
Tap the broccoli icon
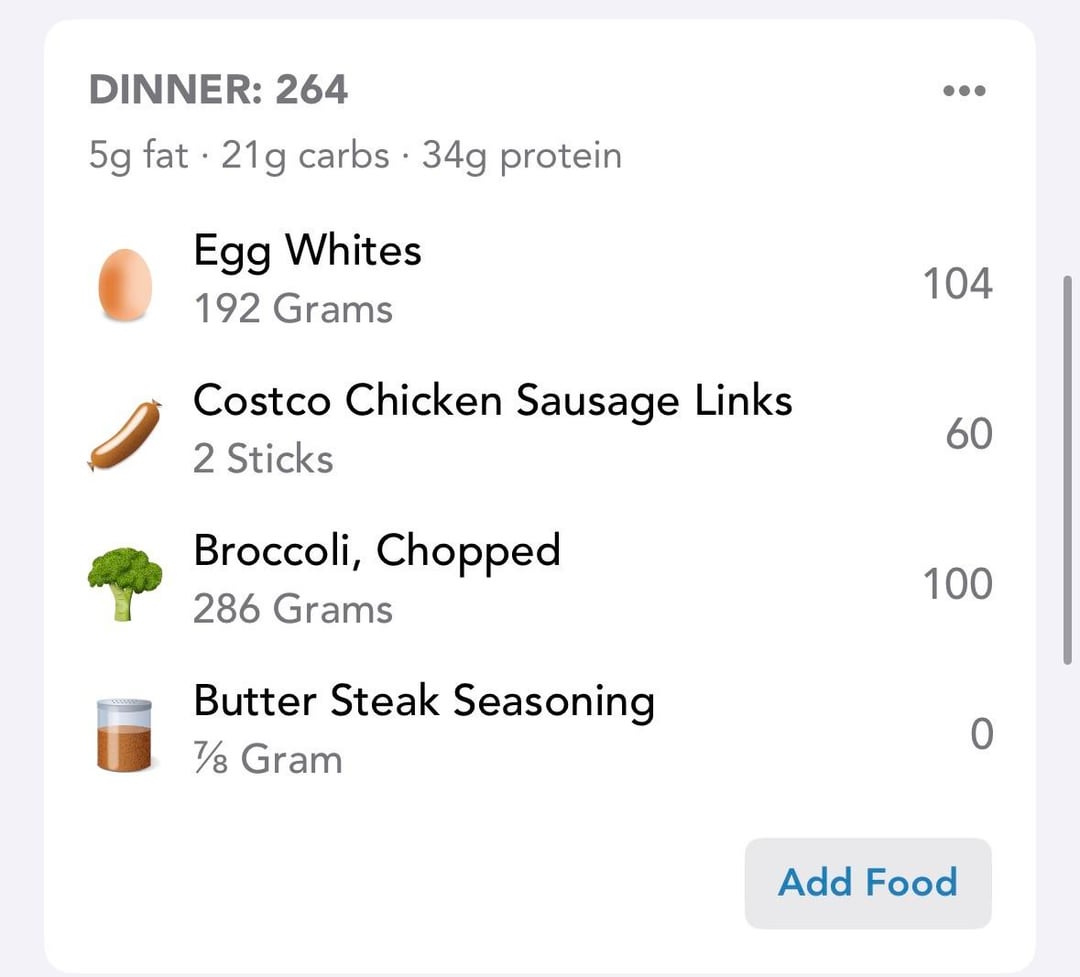(x=125, y=584)
